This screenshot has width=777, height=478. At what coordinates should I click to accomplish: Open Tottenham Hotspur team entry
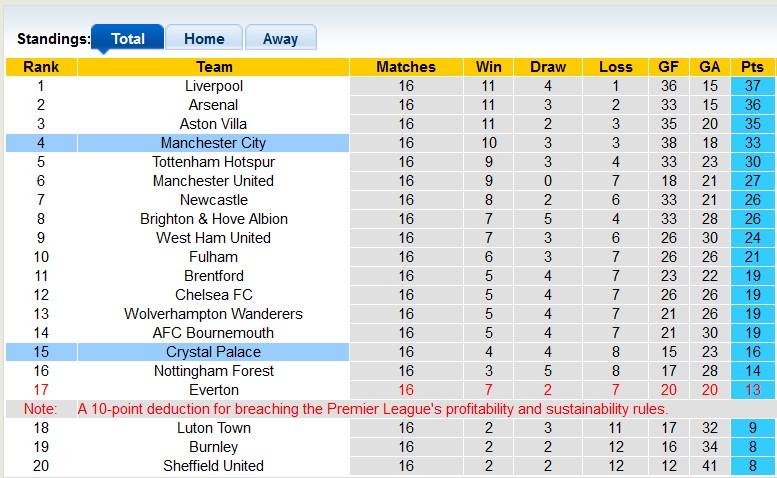coord(213,162)
